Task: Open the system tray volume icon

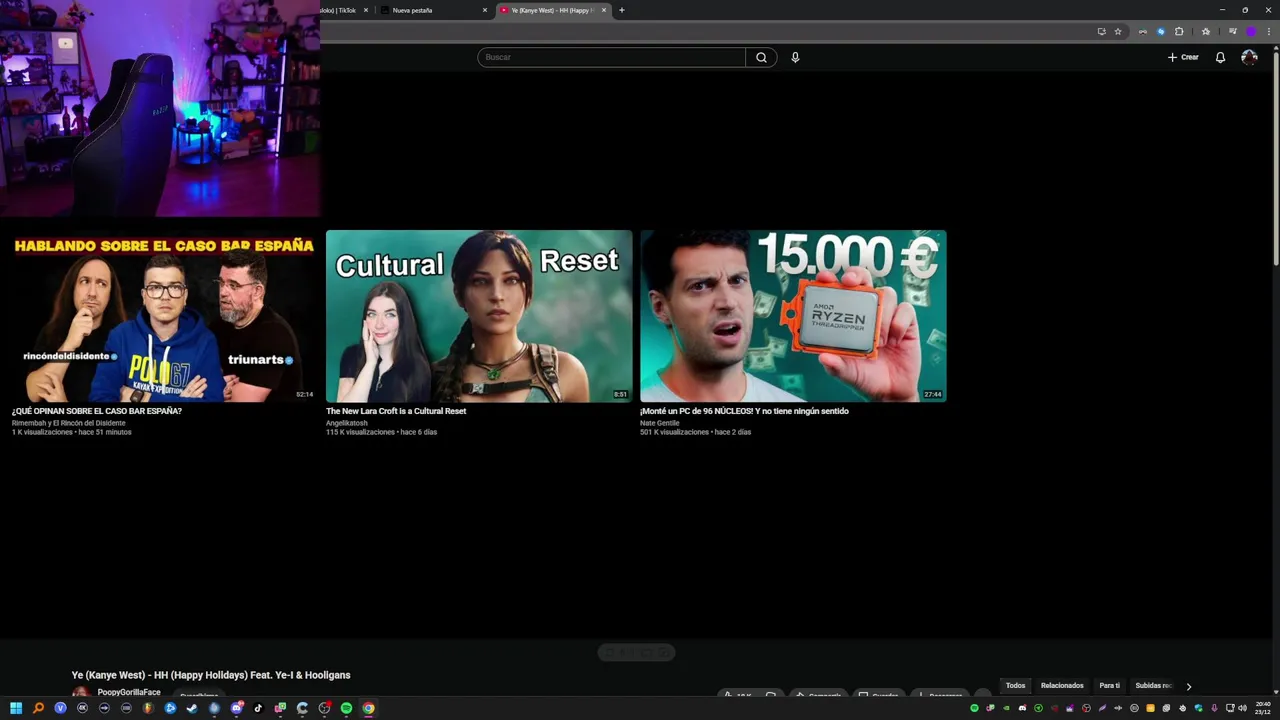Action: click(x=1243, y=708)
